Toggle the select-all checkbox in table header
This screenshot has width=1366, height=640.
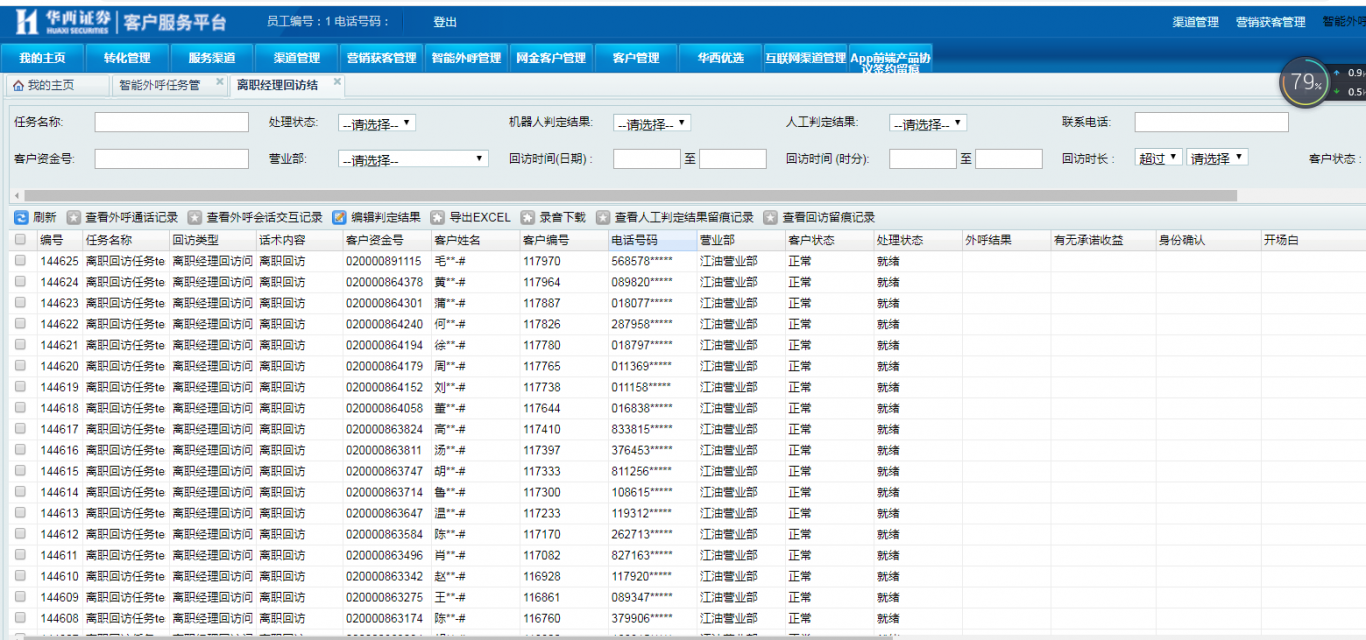20,240
